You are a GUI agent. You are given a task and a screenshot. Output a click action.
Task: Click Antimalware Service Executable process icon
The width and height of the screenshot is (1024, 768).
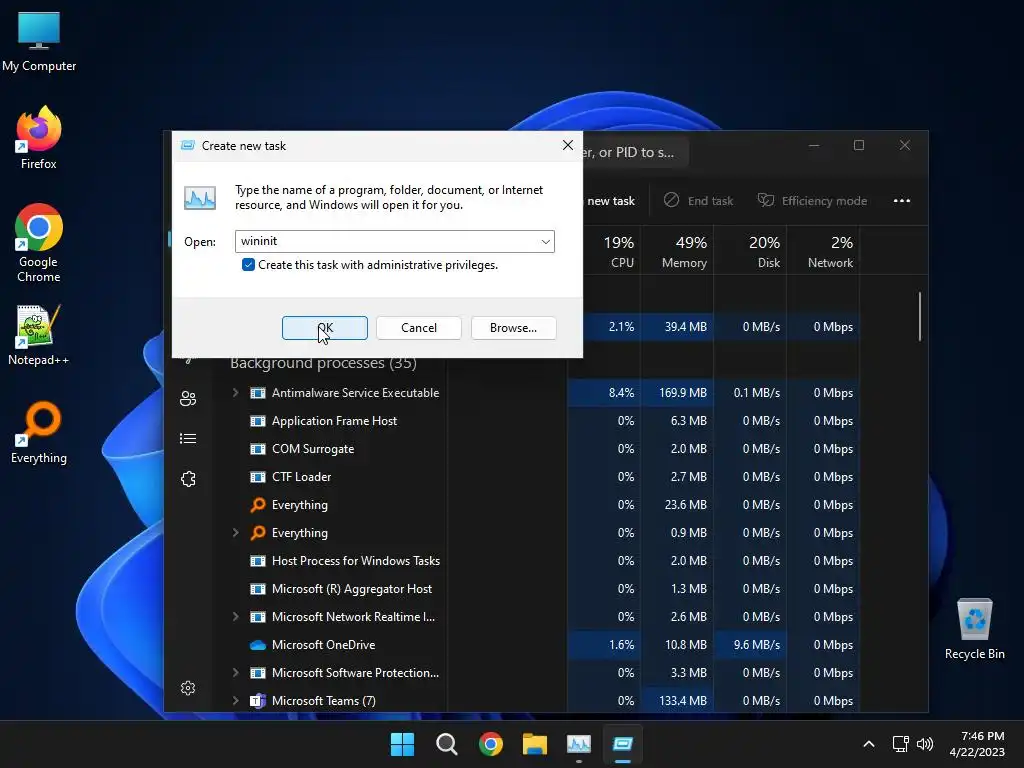coord(258,392)
